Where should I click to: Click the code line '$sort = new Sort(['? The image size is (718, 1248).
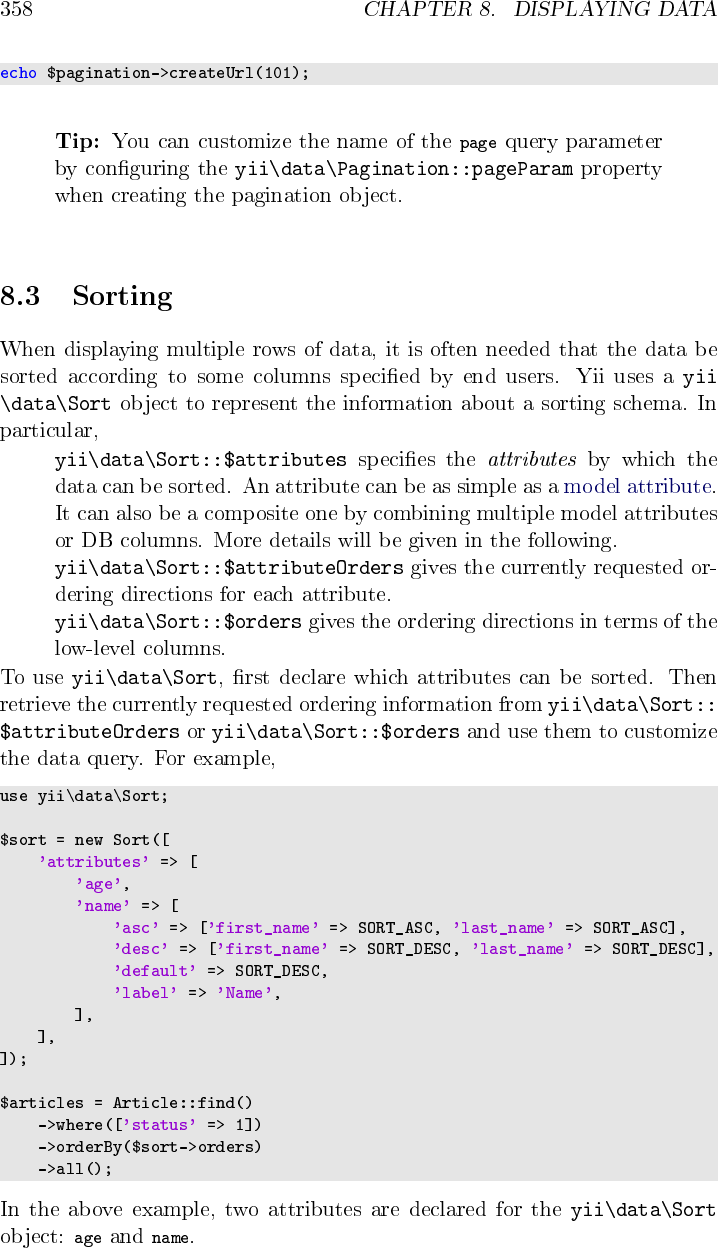pos(84,840)
